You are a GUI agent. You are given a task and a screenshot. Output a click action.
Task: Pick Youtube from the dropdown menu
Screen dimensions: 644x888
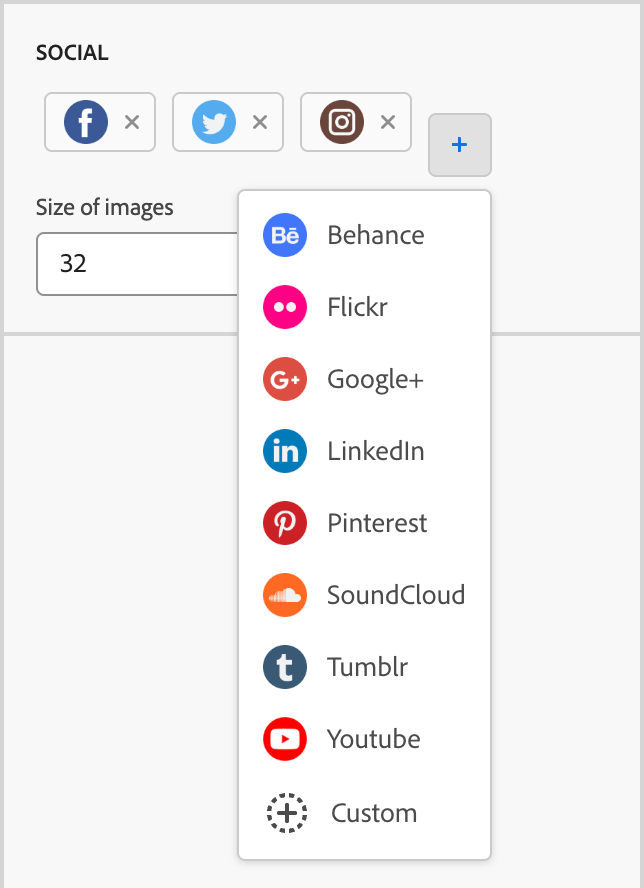373,739
